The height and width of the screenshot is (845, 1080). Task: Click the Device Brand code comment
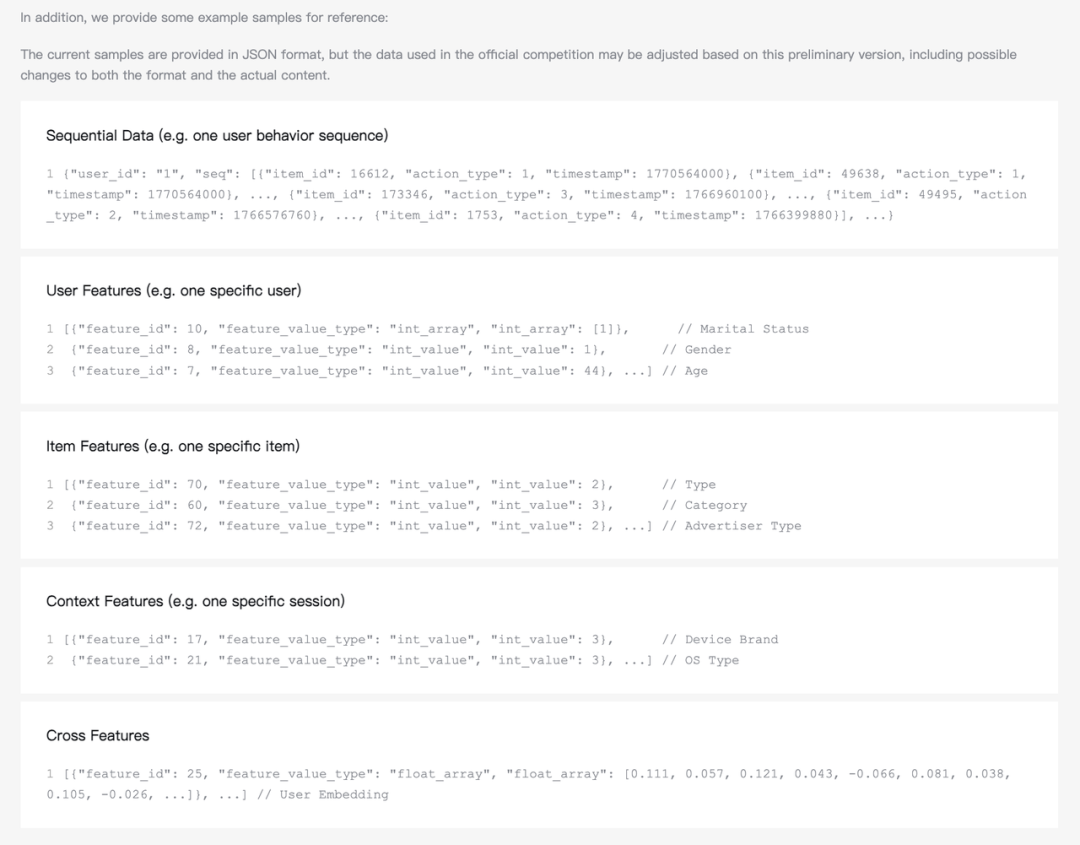pos(720,640)
